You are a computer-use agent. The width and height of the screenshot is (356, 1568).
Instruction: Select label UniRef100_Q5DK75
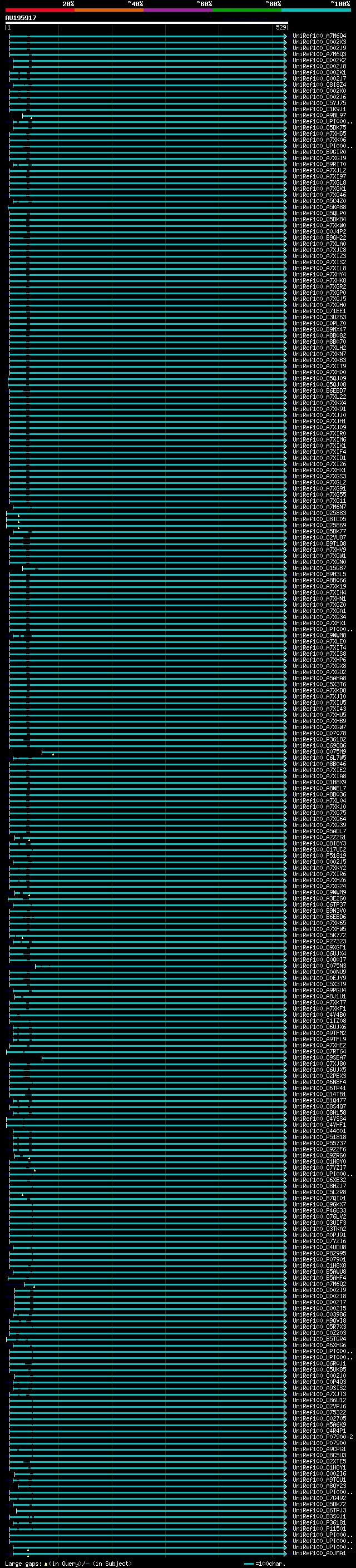click(x=319, y=128)
